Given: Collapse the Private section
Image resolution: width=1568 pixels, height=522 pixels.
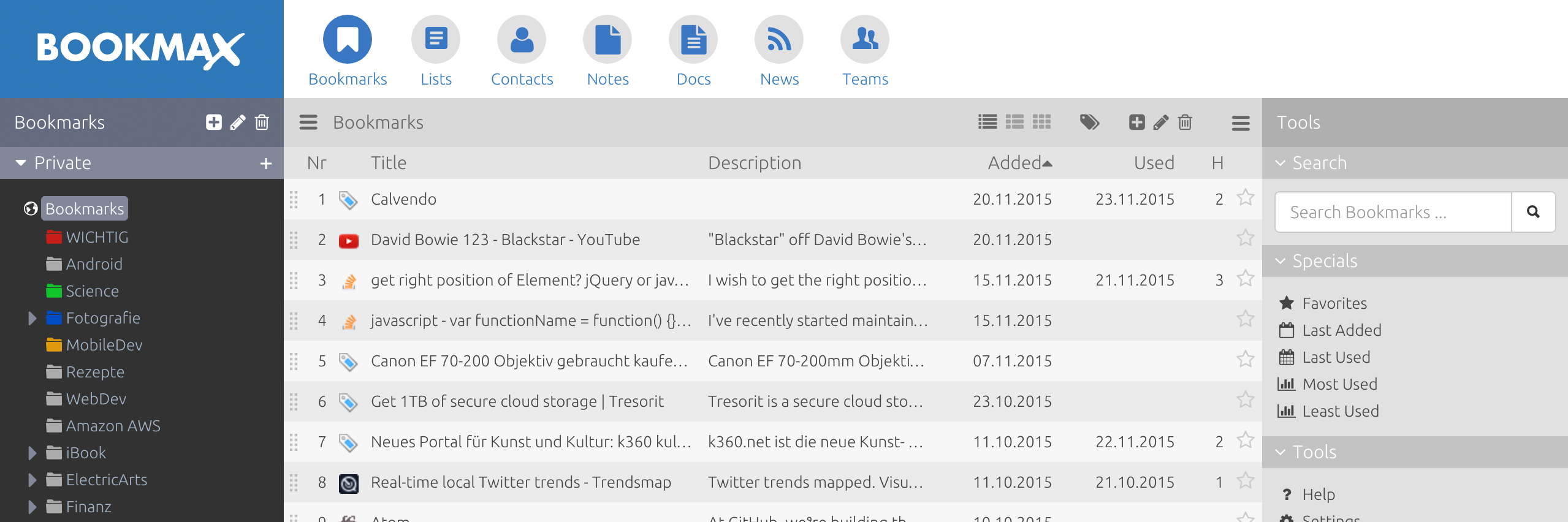Looking at the screenshot, I should (x=21, y=163).
